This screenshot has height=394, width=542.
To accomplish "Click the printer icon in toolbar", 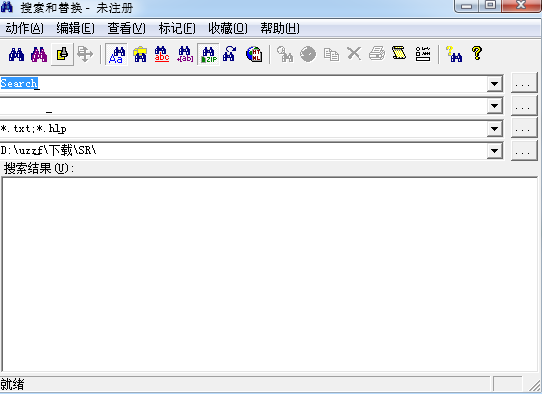I will [x=377, y=54].
